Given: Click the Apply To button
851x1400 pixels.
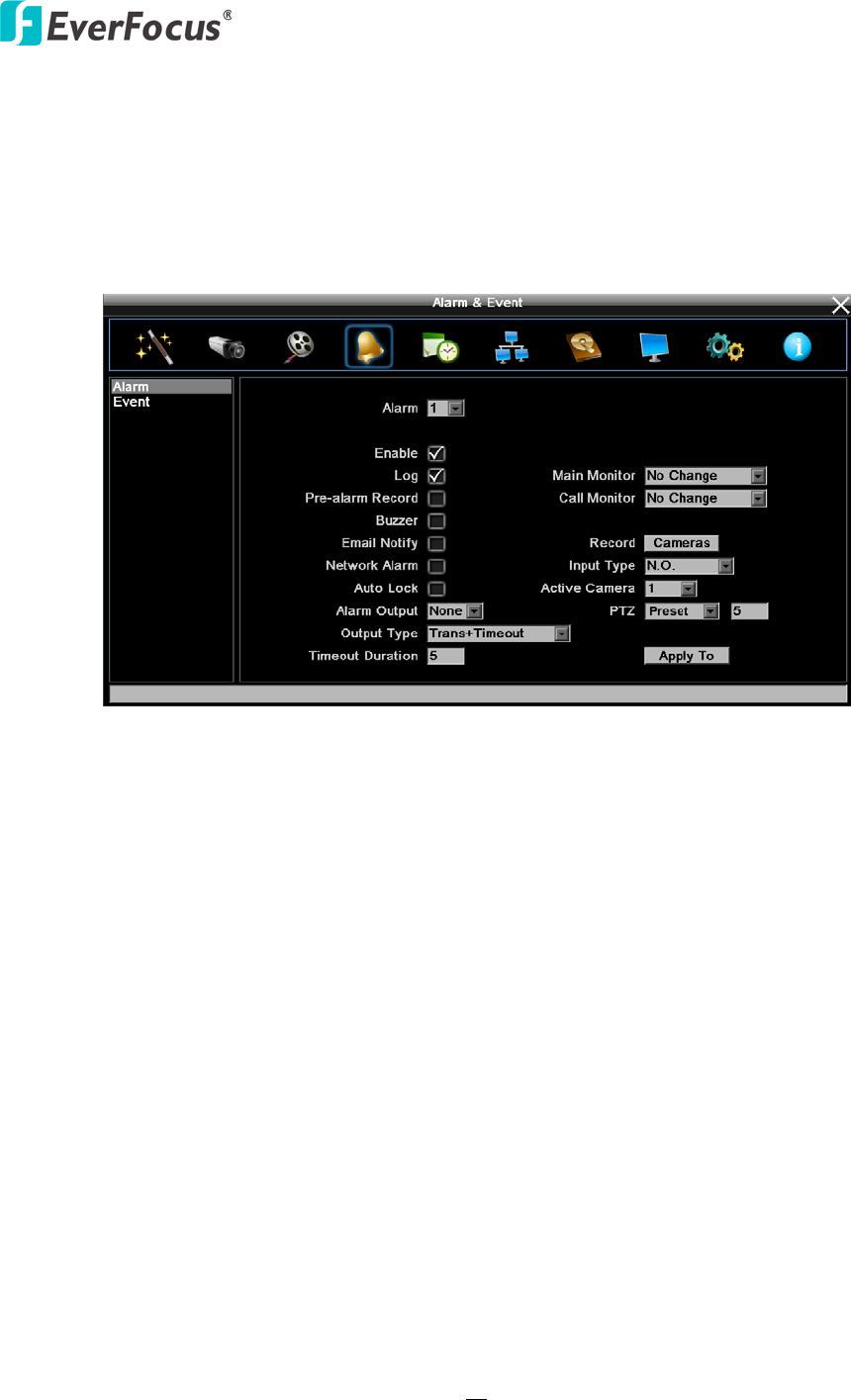Looking at the screenshot, I should tap(687, 656).
